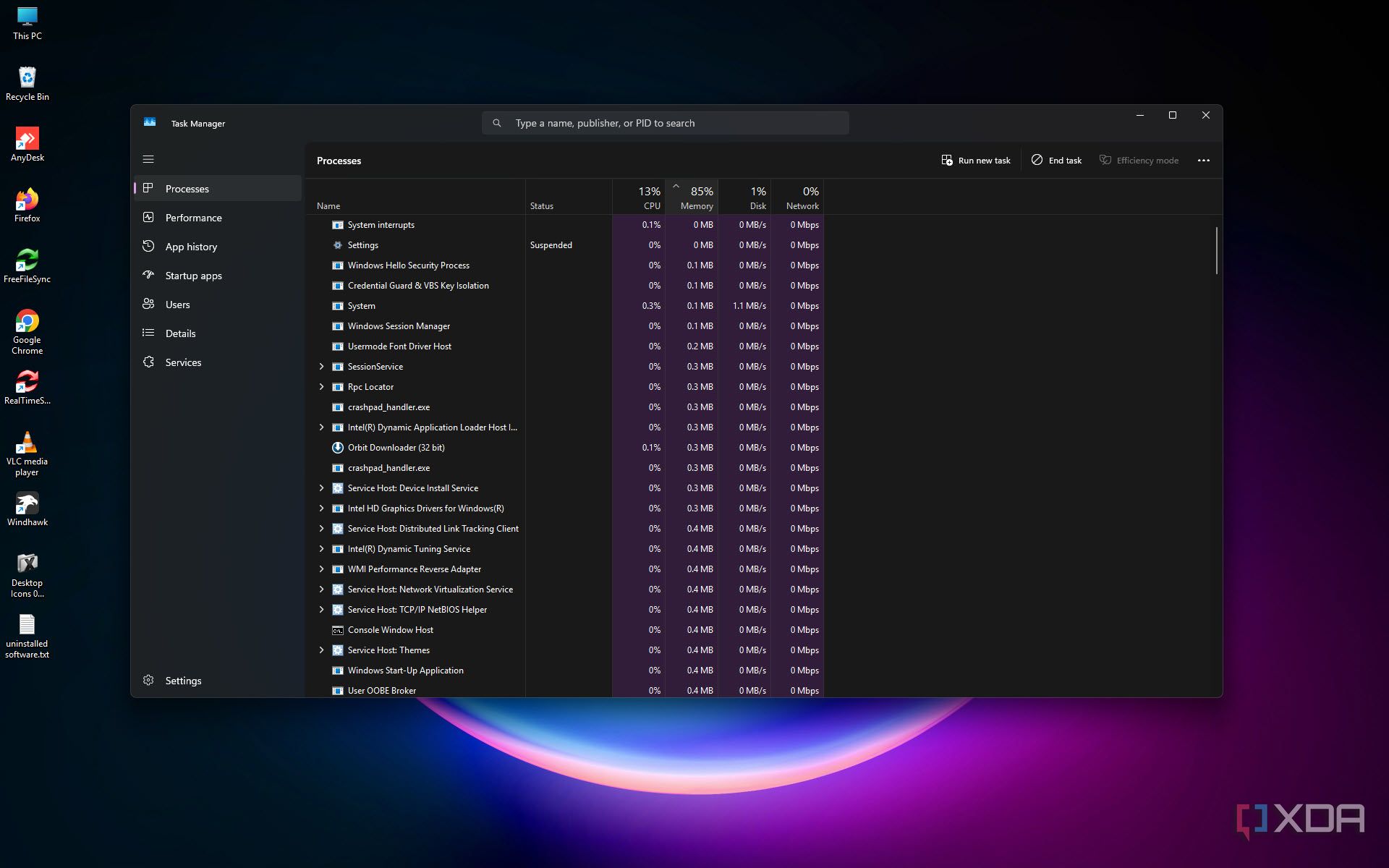Image resolution: width=1389 pixels, height=868 pixels.
Task: Open the More options menu
Action: pos(1203,160)
